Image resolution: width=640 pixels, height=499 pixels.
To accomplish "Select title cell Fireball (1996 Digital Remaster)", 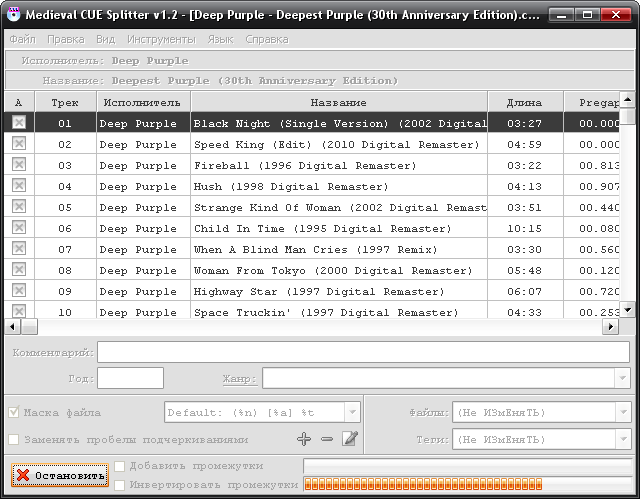I will pyautogui.click(x=339, y=165).
